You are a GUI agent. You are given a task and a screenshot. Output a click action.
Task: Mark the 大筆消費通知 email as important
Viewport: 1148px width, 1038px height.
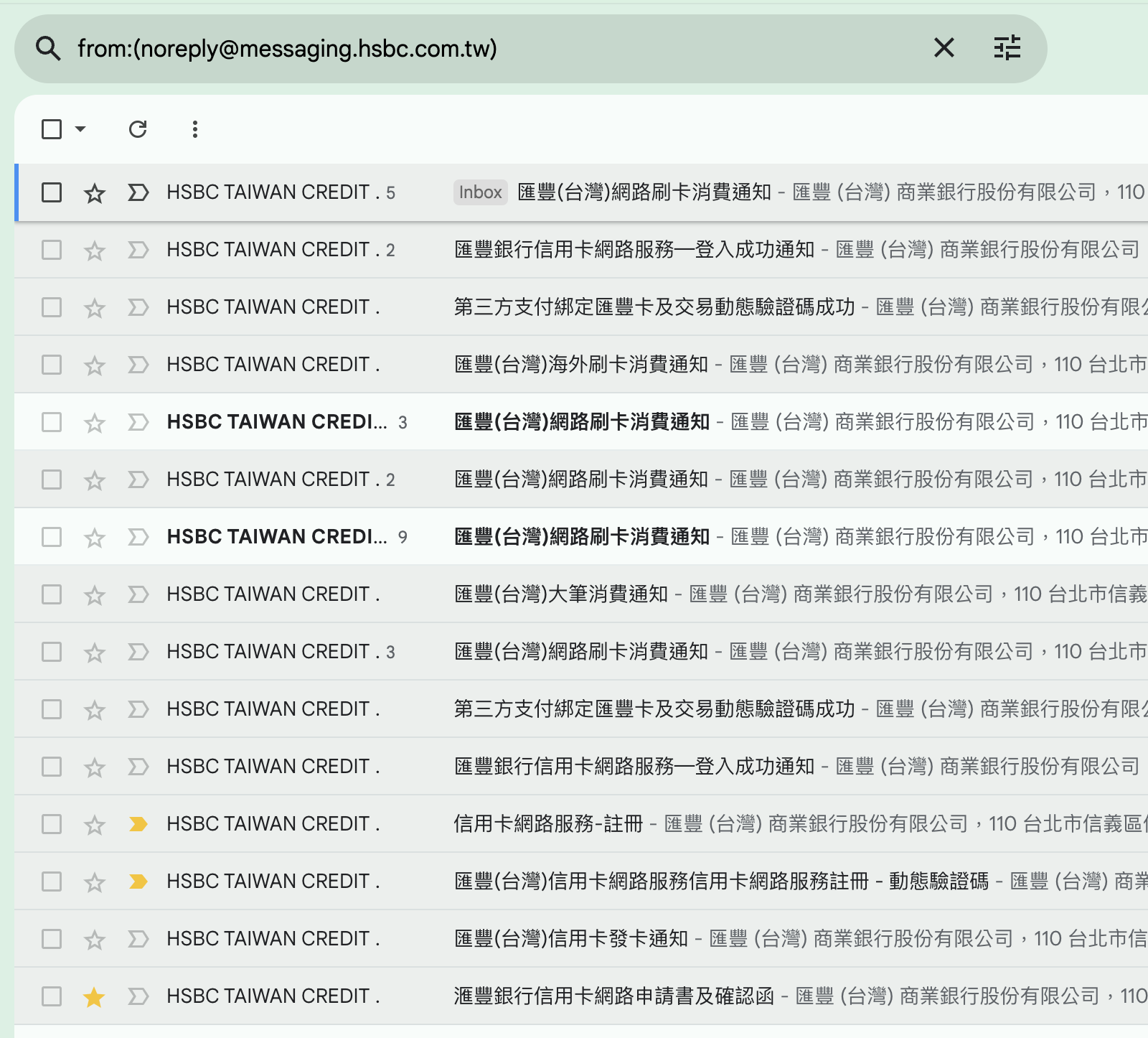138,594
